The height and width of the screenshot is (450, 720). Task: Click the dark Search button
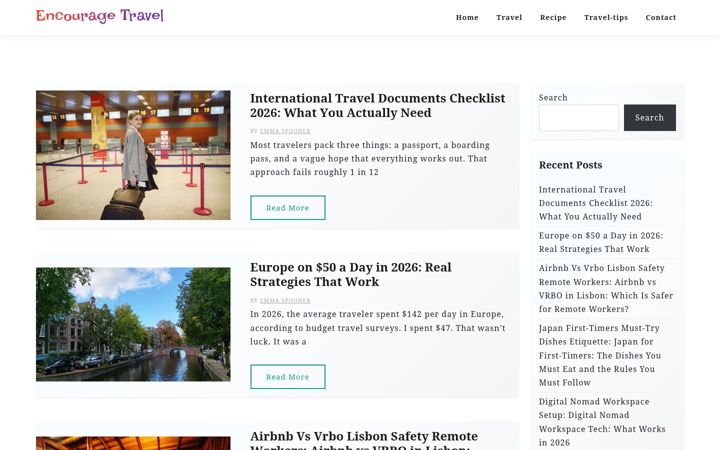tap(650, 118)
